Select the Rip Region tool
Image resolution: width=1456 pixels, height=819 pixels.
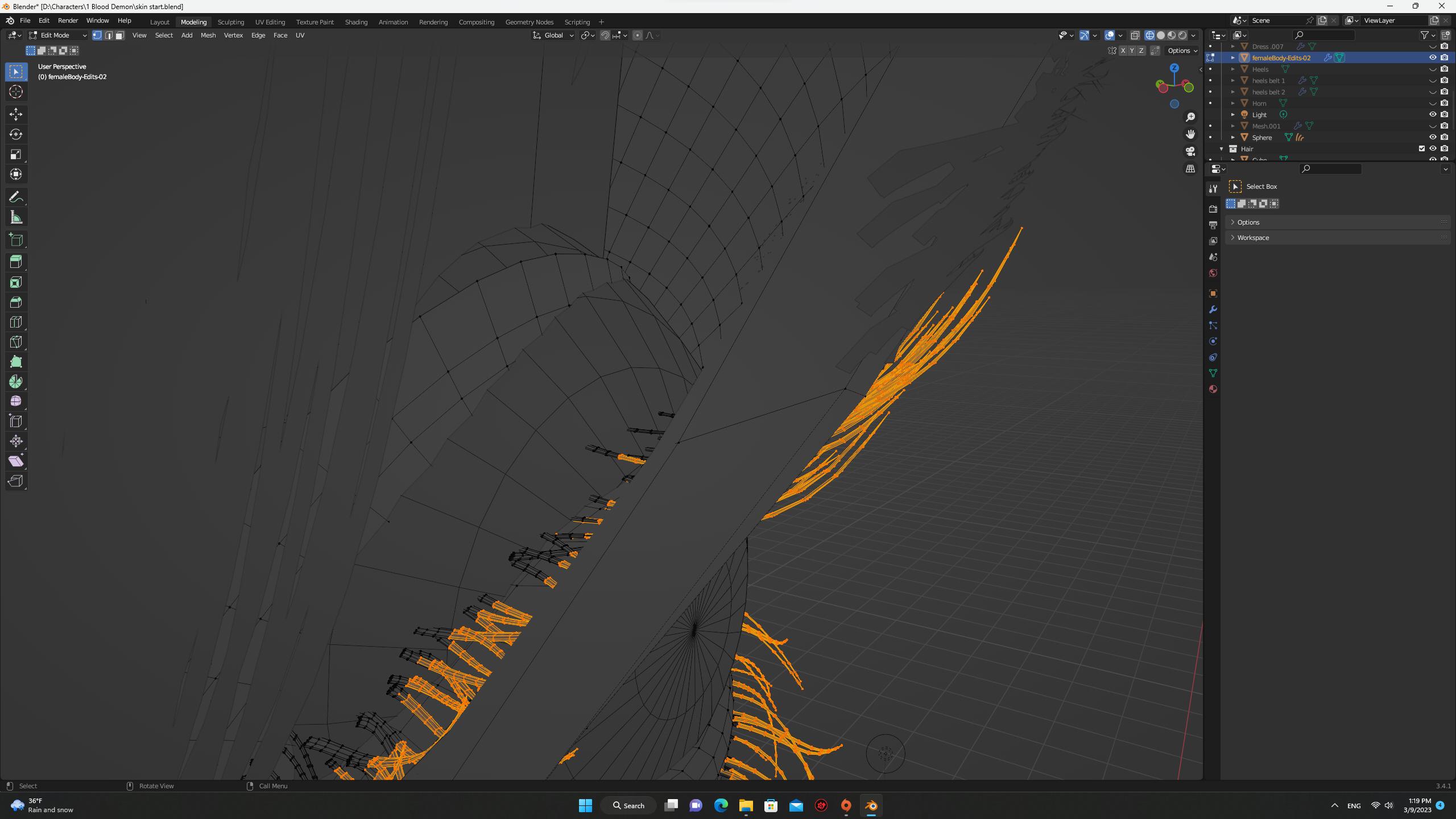[16, 481]
